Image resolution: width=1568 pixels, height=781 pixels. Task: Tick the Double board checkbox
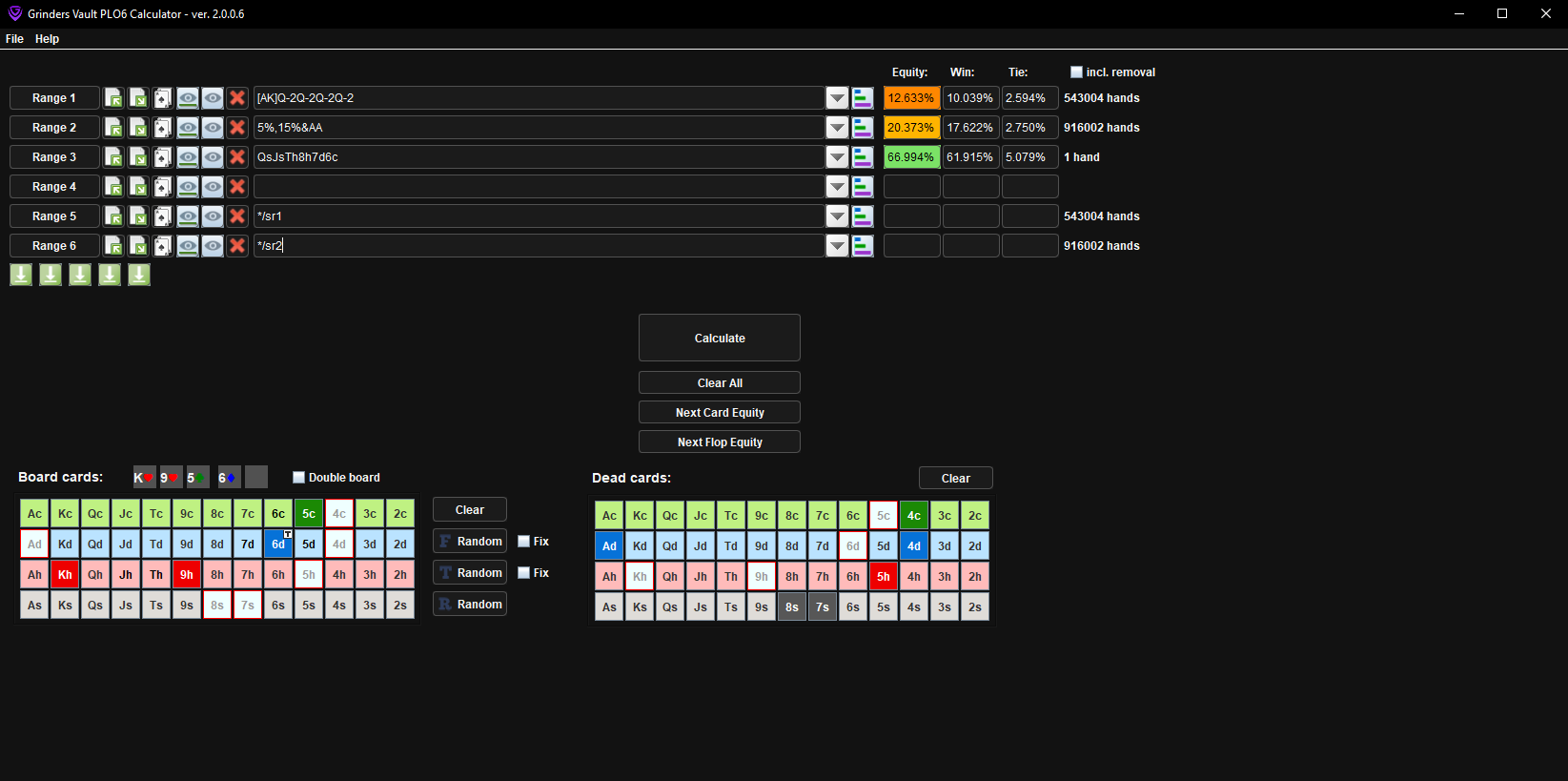[x=298, y=478]
